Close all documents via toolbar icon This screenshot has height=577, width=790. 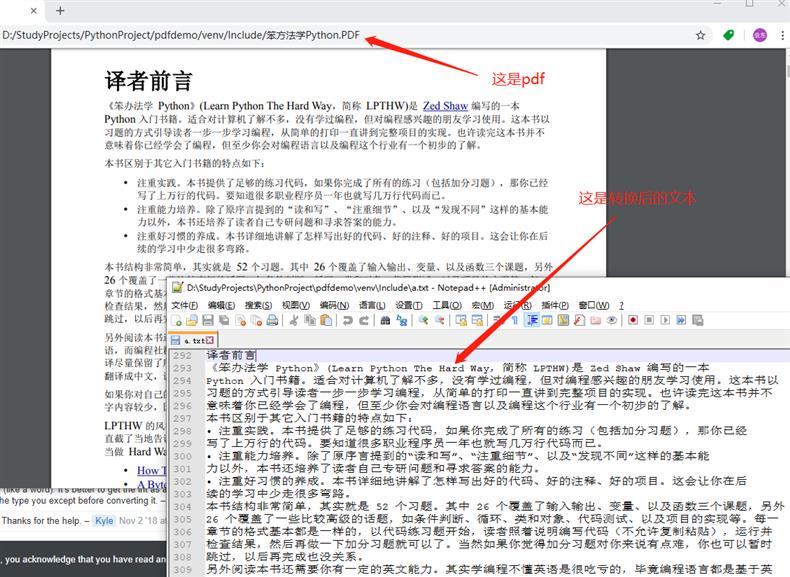coord(257,320)
